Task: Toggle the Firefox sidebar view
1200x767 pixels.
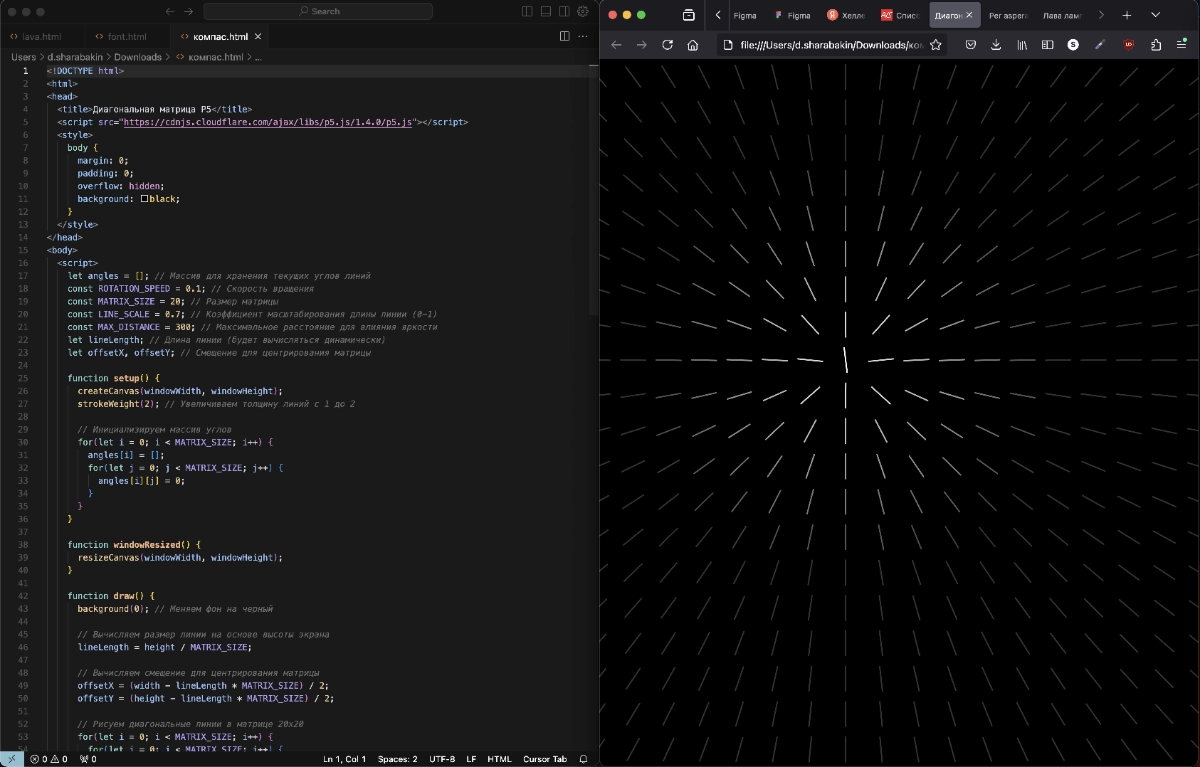Action: coord(1047,45)
